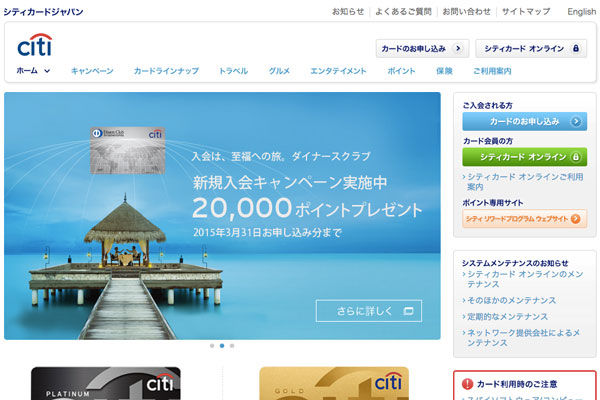The image size is (600, 400).
Task: Click the シティカードジャパン title text
Action: 43,12
